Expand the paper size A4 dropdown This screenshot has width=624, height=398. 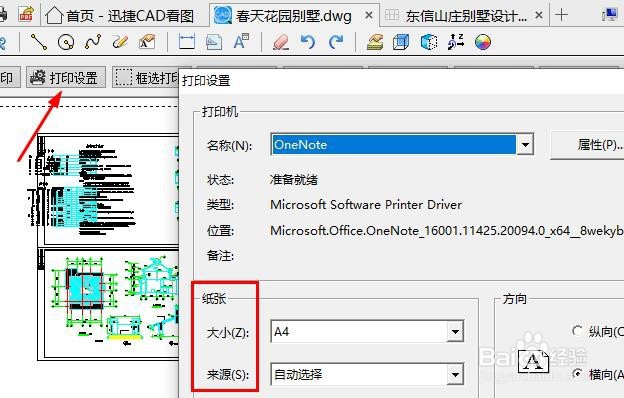point(455,331)
